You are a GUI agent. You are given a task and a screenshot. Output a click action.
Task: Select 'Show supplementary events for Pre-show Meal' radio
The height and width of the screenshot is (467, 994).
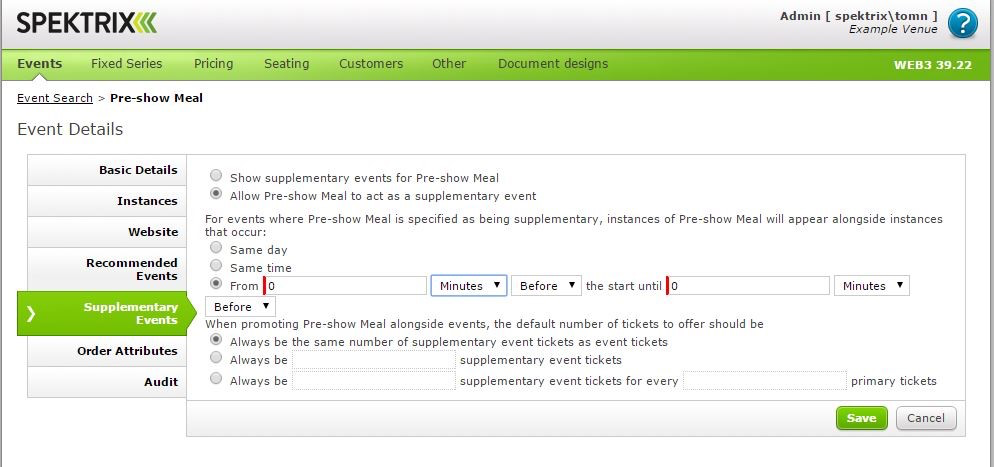click(216, 176)
